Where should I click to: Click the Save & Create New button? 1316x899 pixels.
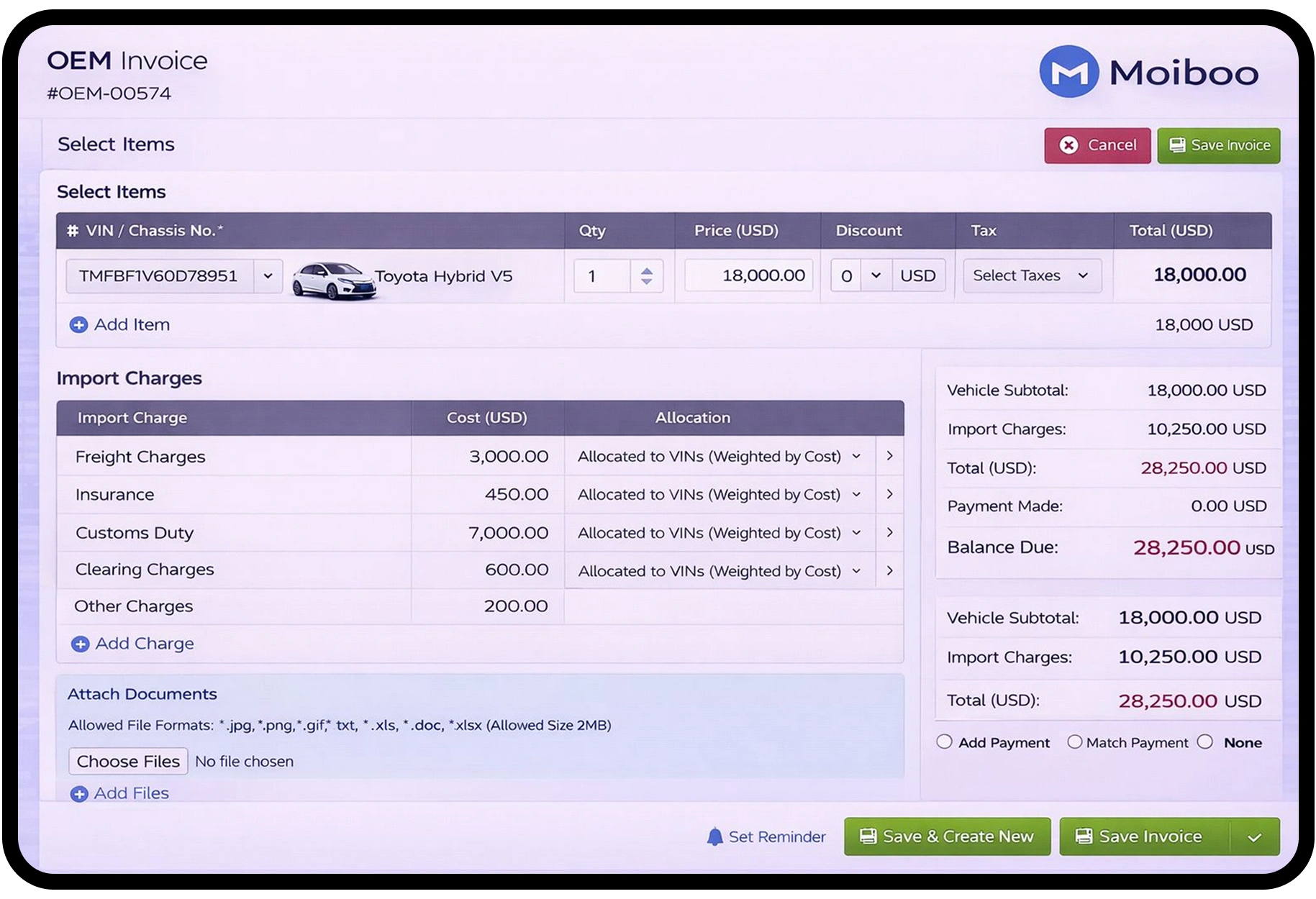coord(947,836)
